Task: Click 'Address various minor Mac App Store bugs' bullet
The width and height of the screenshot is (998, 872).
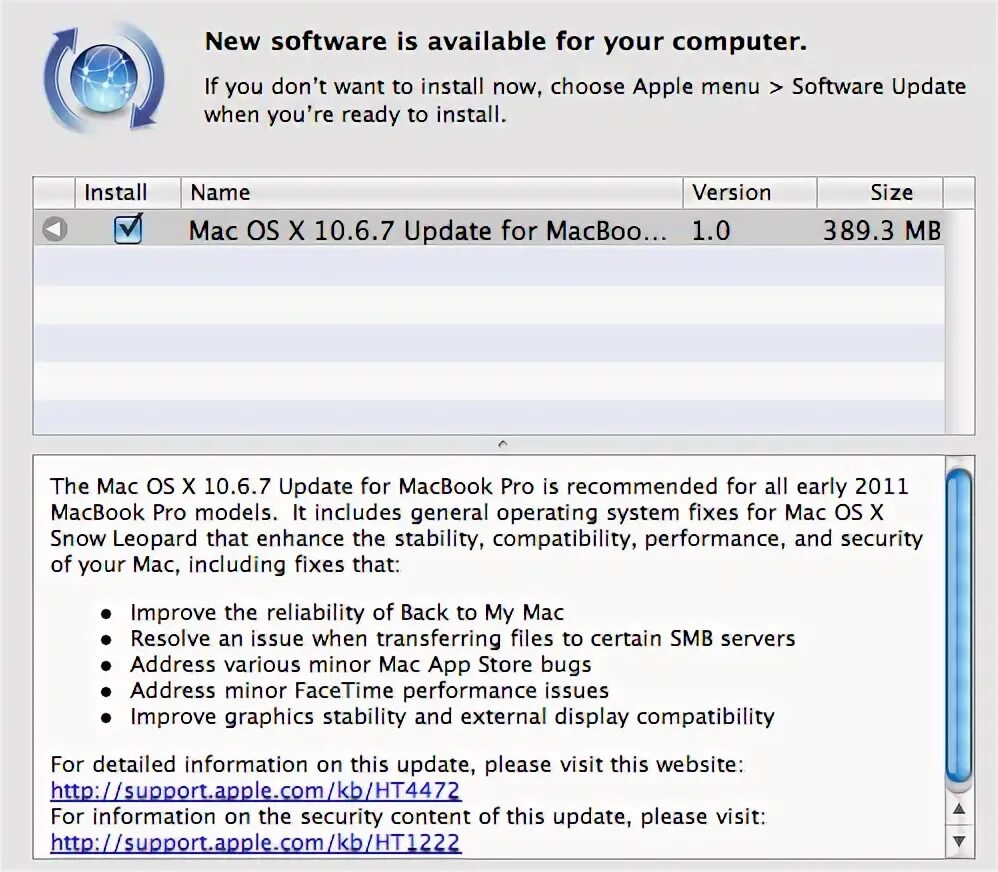Action: coord(361,665)
